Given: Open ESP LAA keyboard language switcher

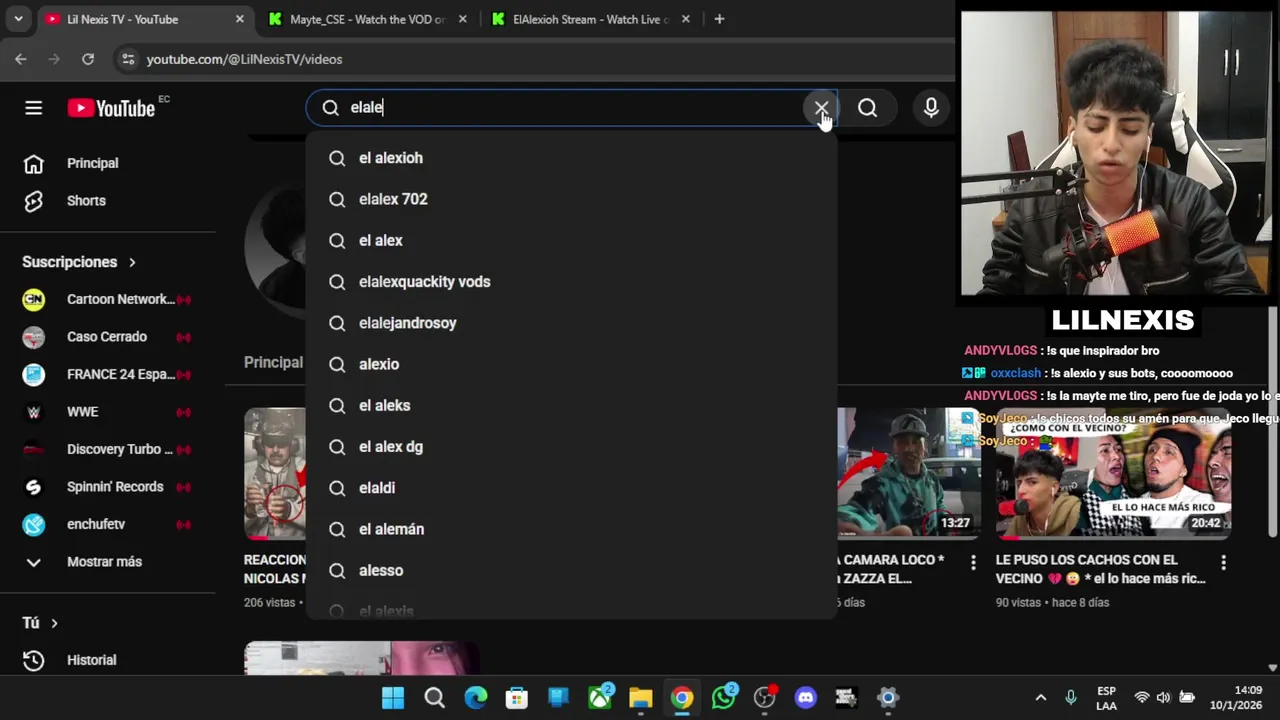Looking at the screenshot, I should tap(1106, 698).
